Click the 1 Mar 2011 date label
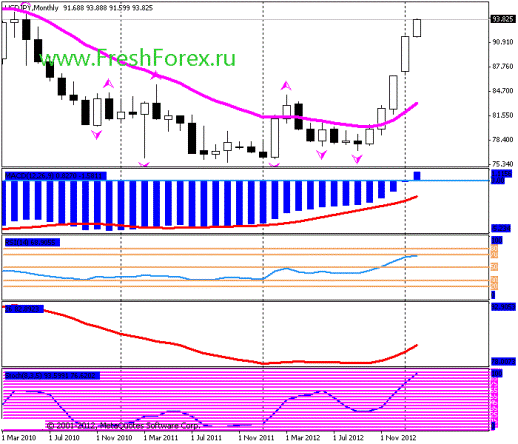This screenshot has height=444, width=518. point(161,437)
